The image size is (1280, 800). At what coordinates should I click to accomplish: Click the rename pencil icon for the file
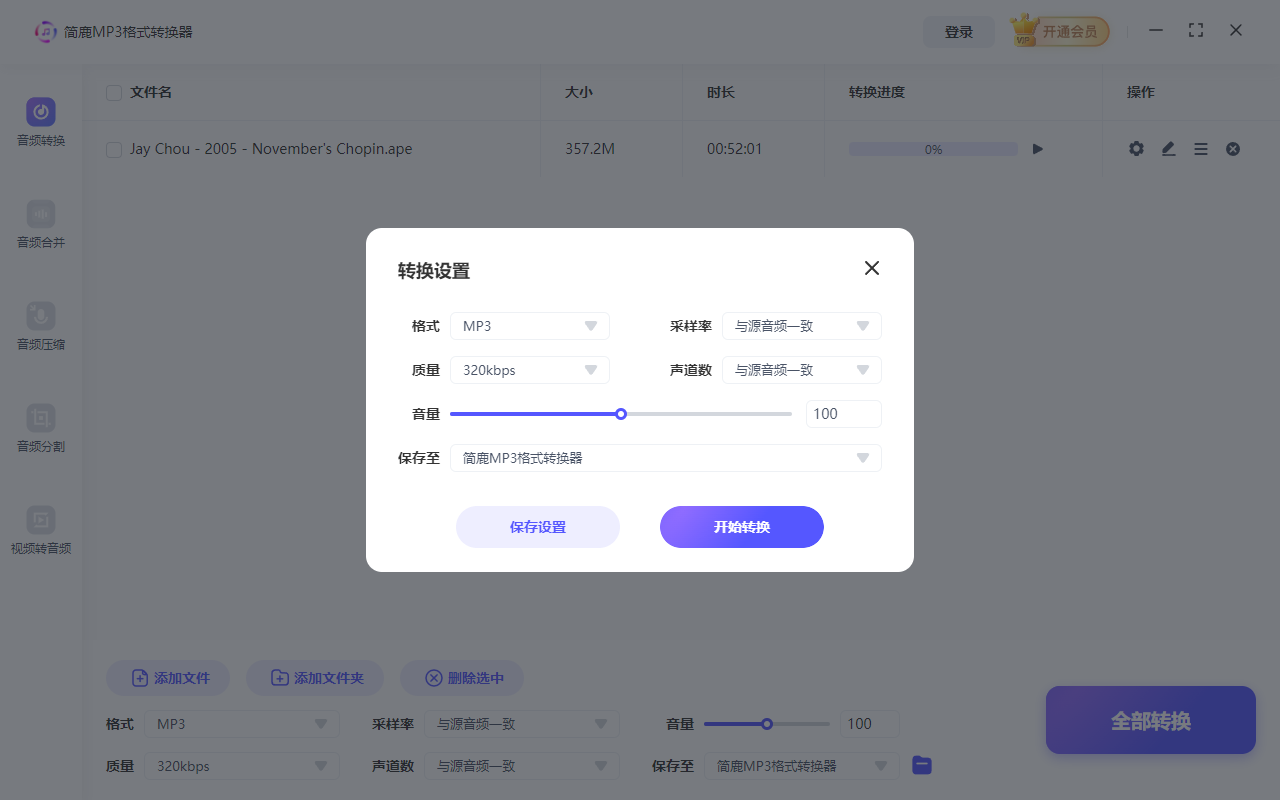tap(1168, 148)
